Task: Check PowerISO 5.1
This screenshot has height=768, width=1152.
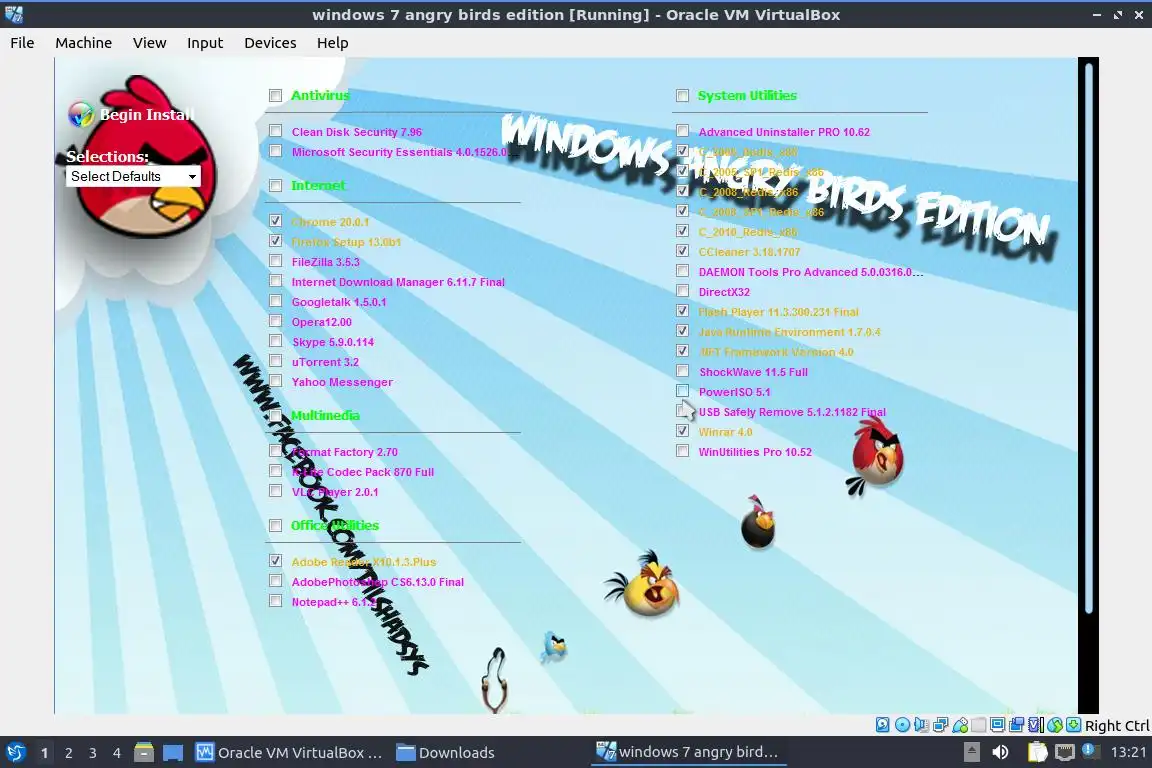Action: 683,391
